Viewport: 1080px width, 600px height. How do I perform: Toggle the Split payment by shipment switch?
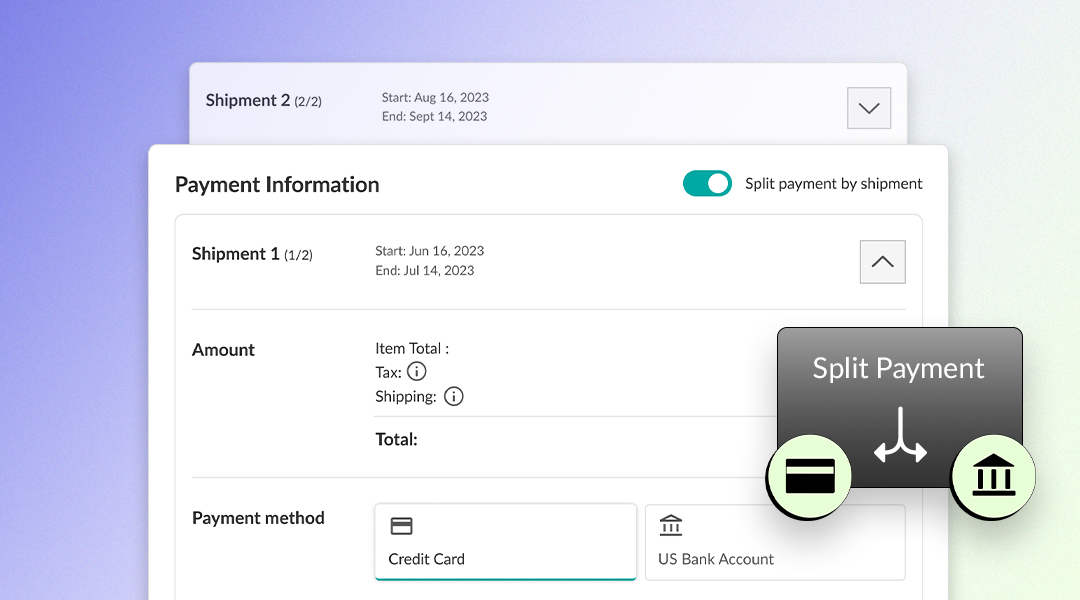click(x=707, y=183)
